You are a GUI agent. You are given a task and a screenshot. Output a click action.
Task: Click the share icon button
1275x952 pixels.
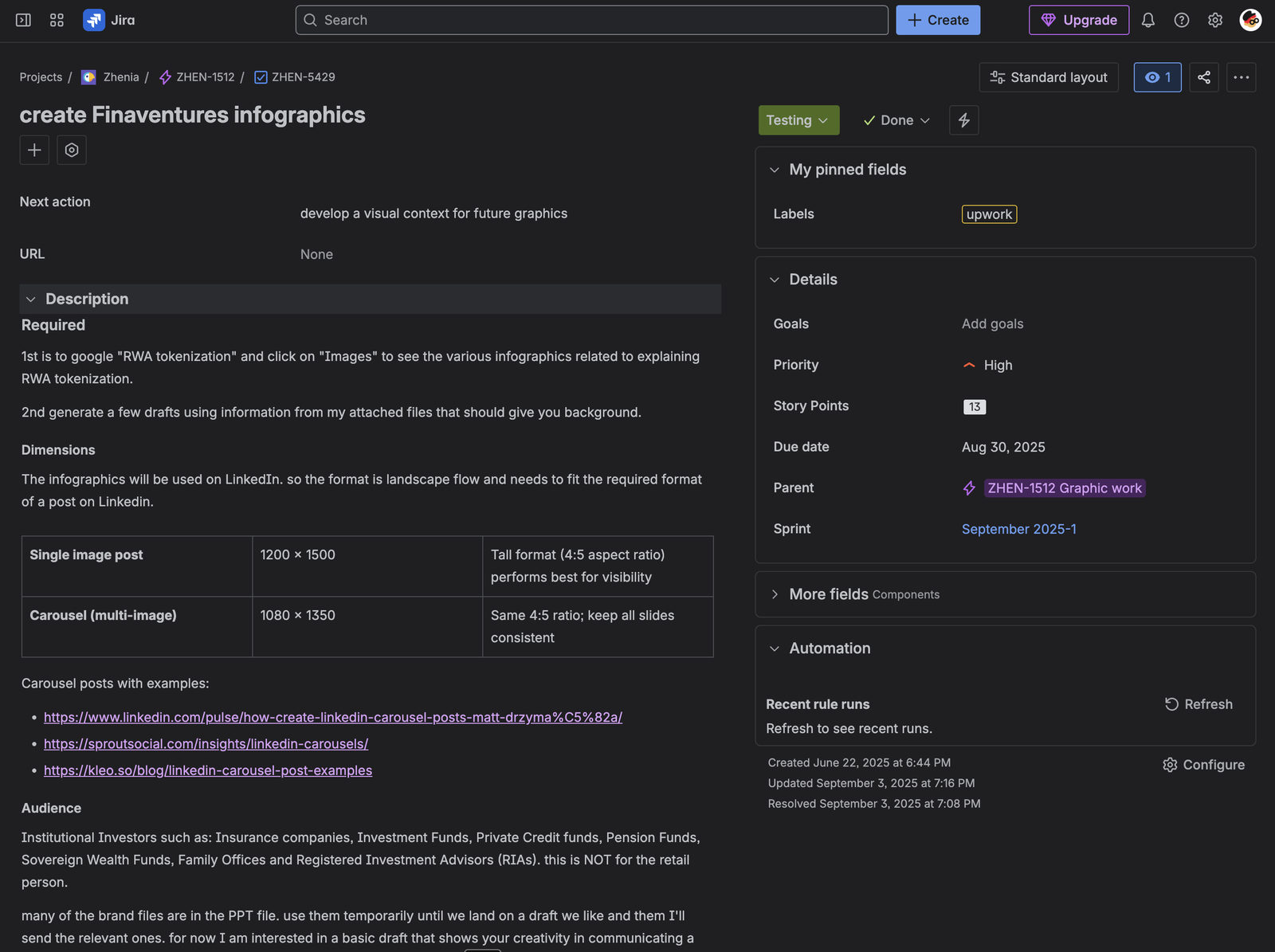click(x=1204, y=77)
